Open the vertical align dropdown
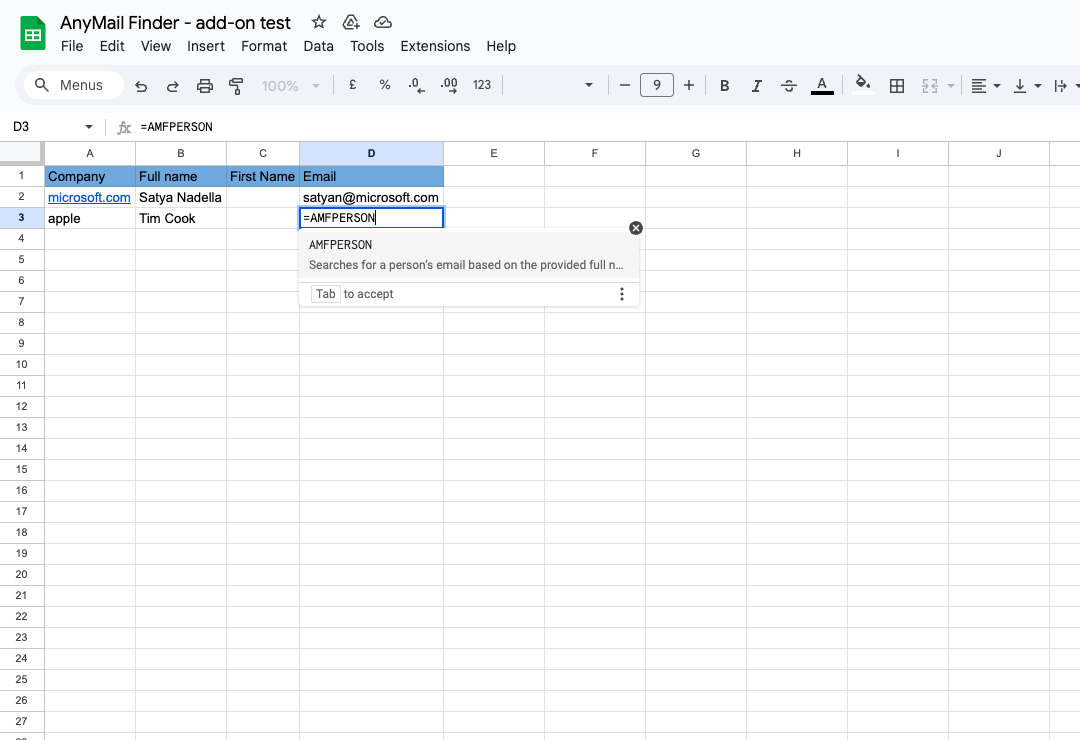This screenshot has height=740, width=1080. 1026,85
